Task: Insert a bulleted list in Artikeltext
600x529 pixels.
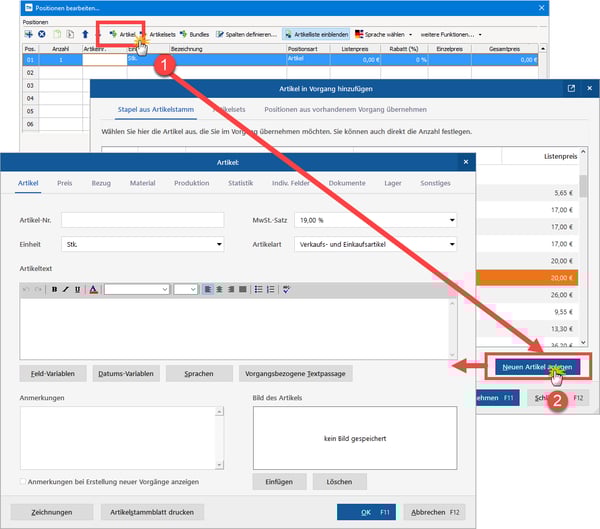Action: point(257,289)
